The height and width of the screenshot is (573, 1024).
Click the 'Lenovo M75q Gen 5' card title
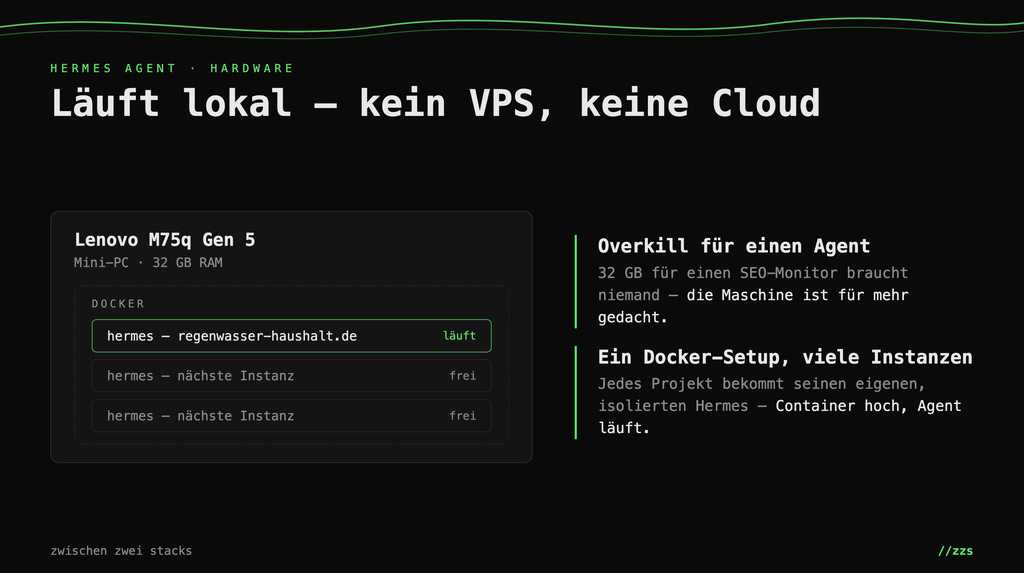point(165,240)
